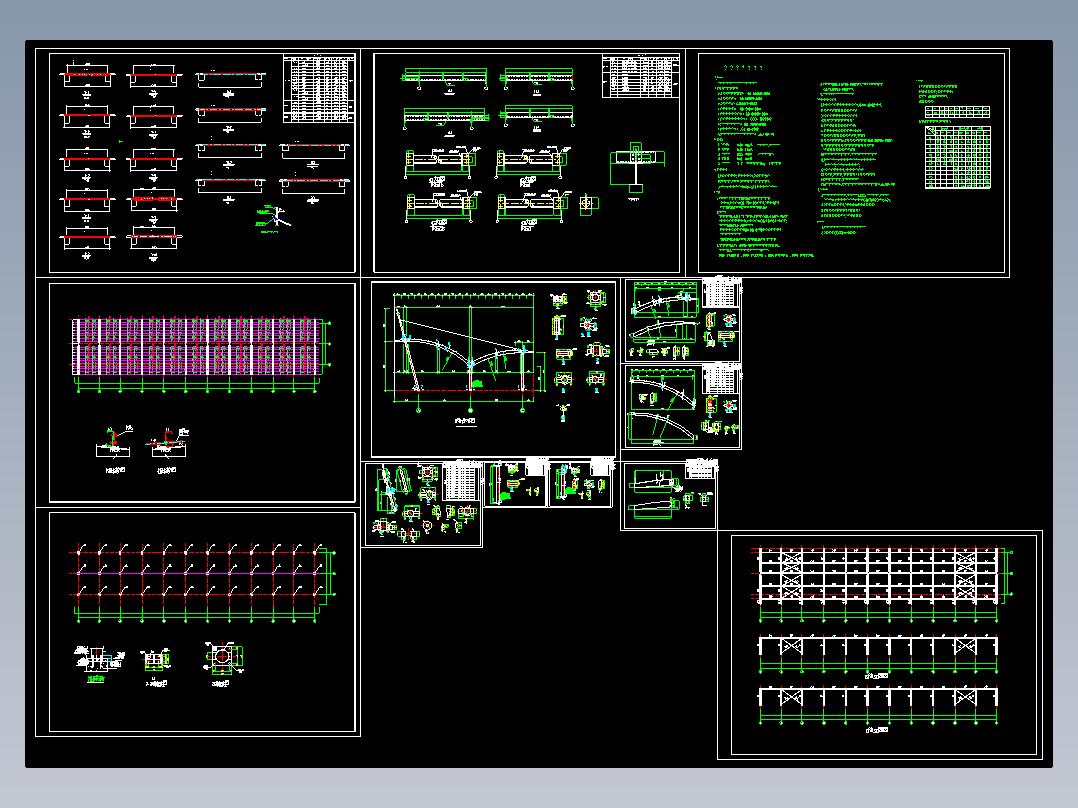The image size is (1078, 808).
Task: Select the middle bracing elevation in bottom-right sheet
Action: point(879,655)
